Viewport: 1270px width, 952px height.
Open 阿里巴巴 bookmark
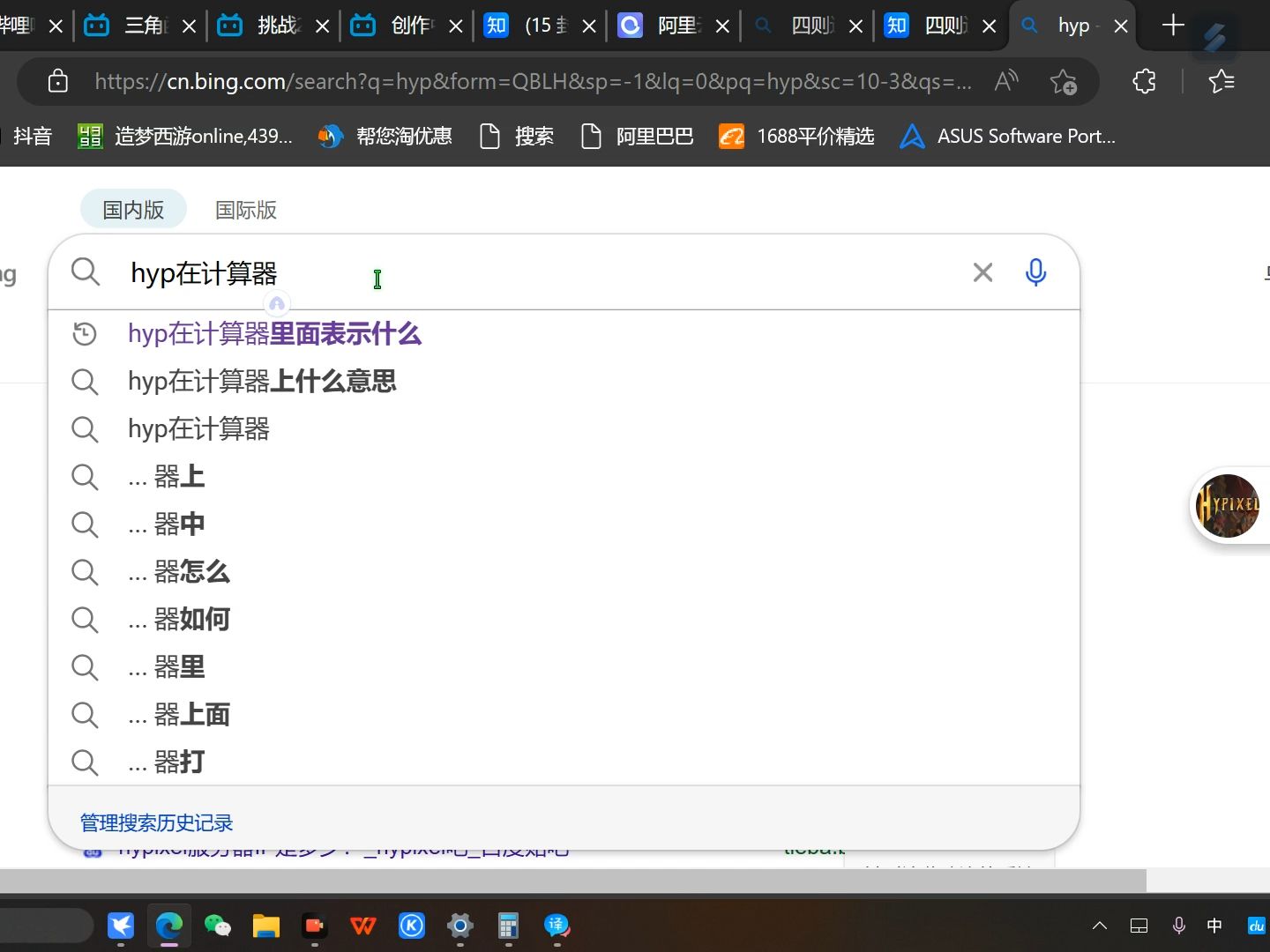(x=638, y=137)
